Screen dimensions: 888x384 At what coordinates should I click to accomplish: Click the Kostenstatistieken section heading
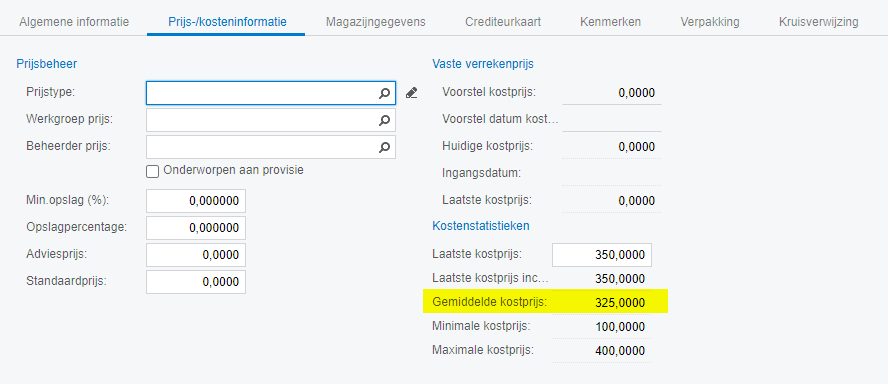tap(481, 226)
